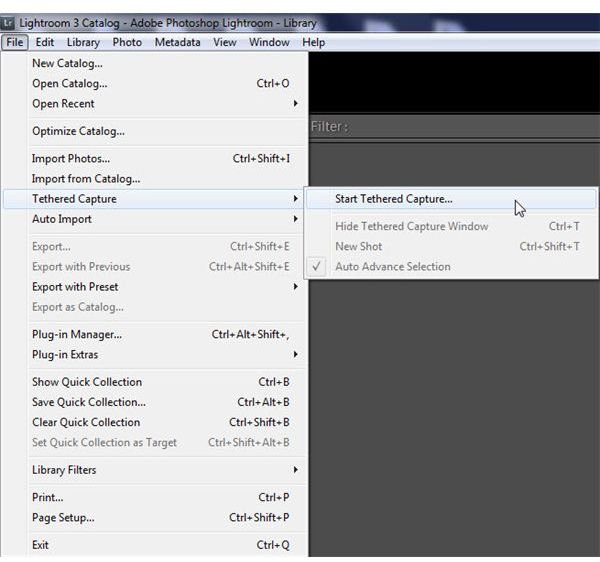The width and height of the screenshot is (600, 562).
Task: Choose Page Setup... menu item
Action: pyautogui.click(x=155, y=518)
